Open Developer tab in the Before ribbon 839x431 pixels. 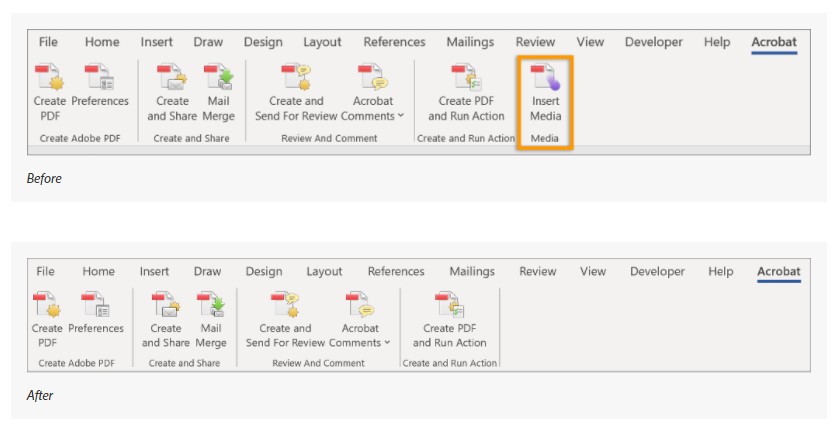click(653, 42)
